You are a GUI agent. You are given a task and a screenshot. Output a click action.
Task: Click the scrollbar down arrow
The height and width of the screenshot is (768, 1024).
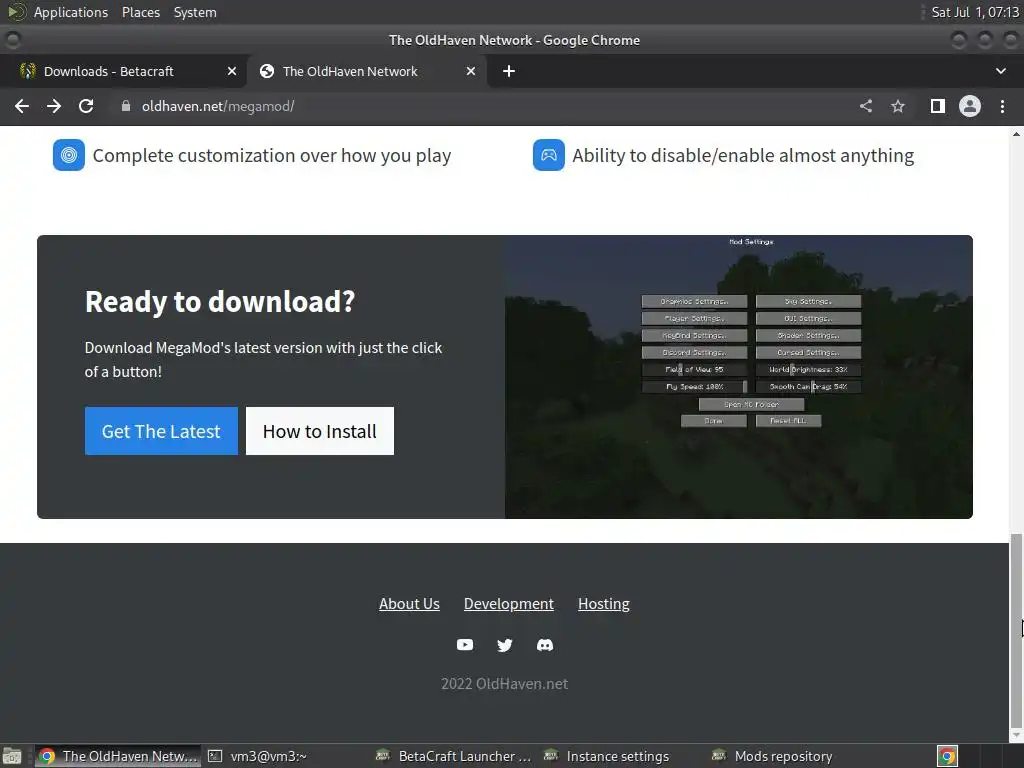pos(1016,737)
